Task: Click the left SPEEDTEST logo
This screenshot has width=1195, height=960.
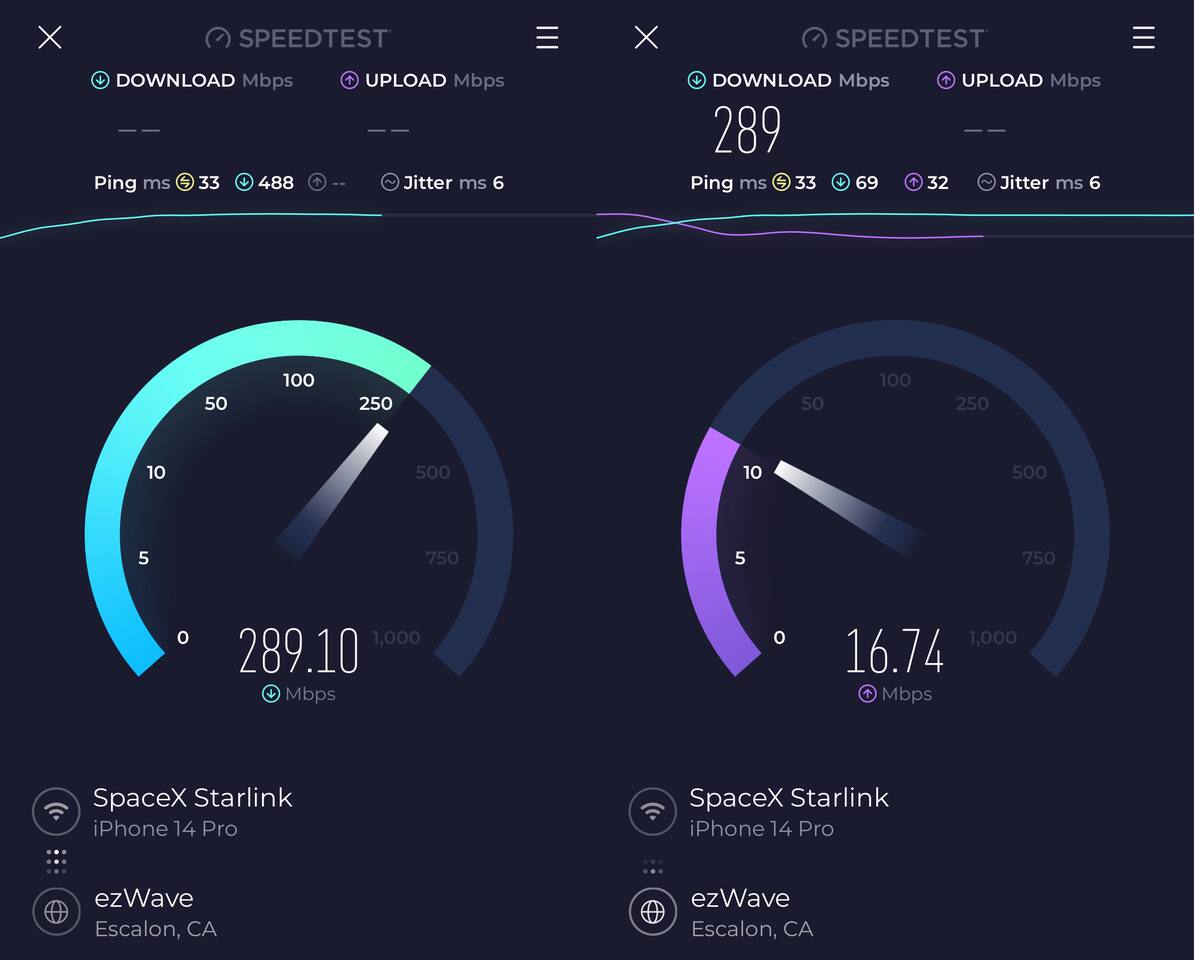Action: (x=298, y=38)
